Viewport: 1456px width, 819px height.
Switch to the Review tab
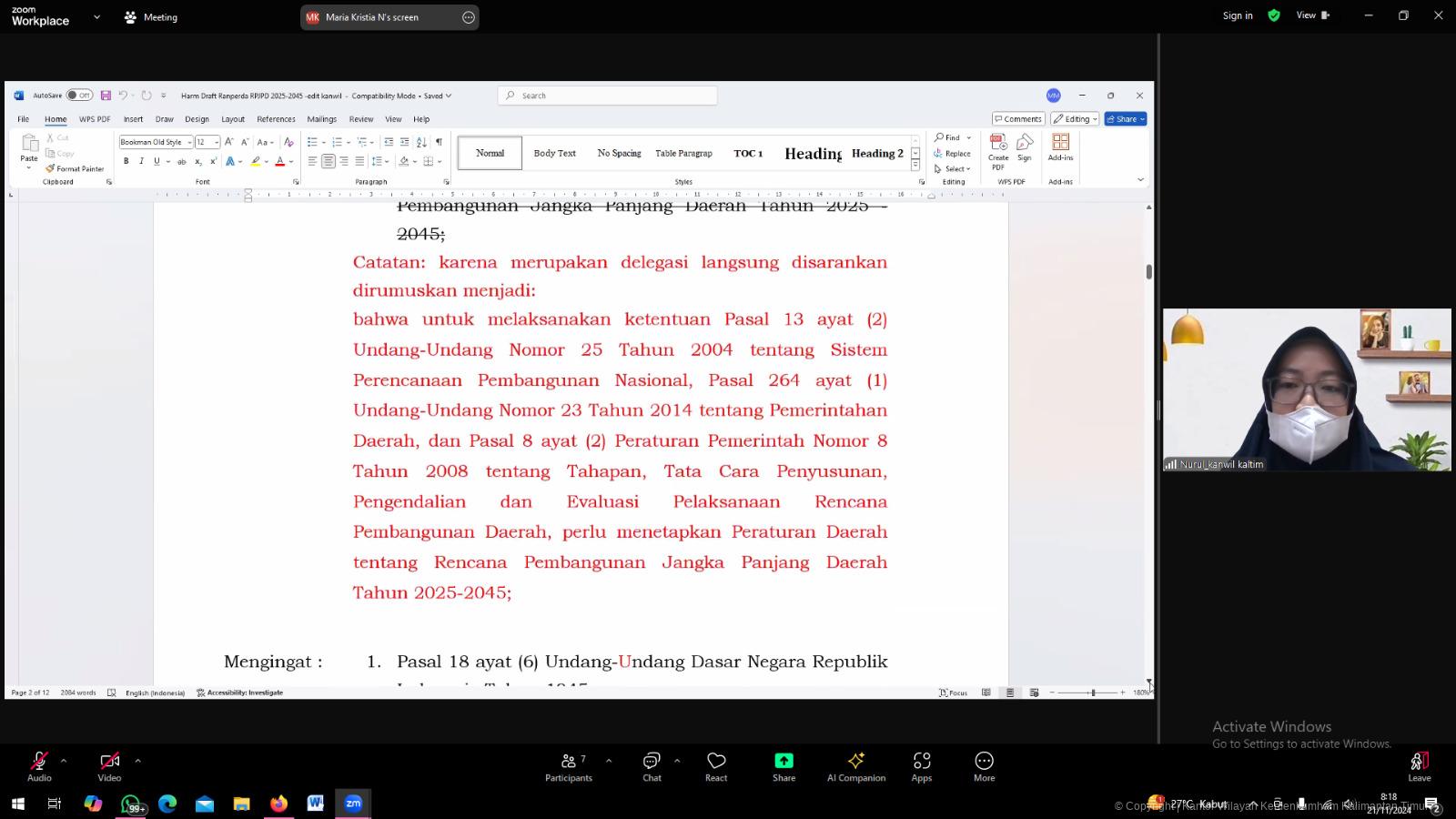[361, 119]
